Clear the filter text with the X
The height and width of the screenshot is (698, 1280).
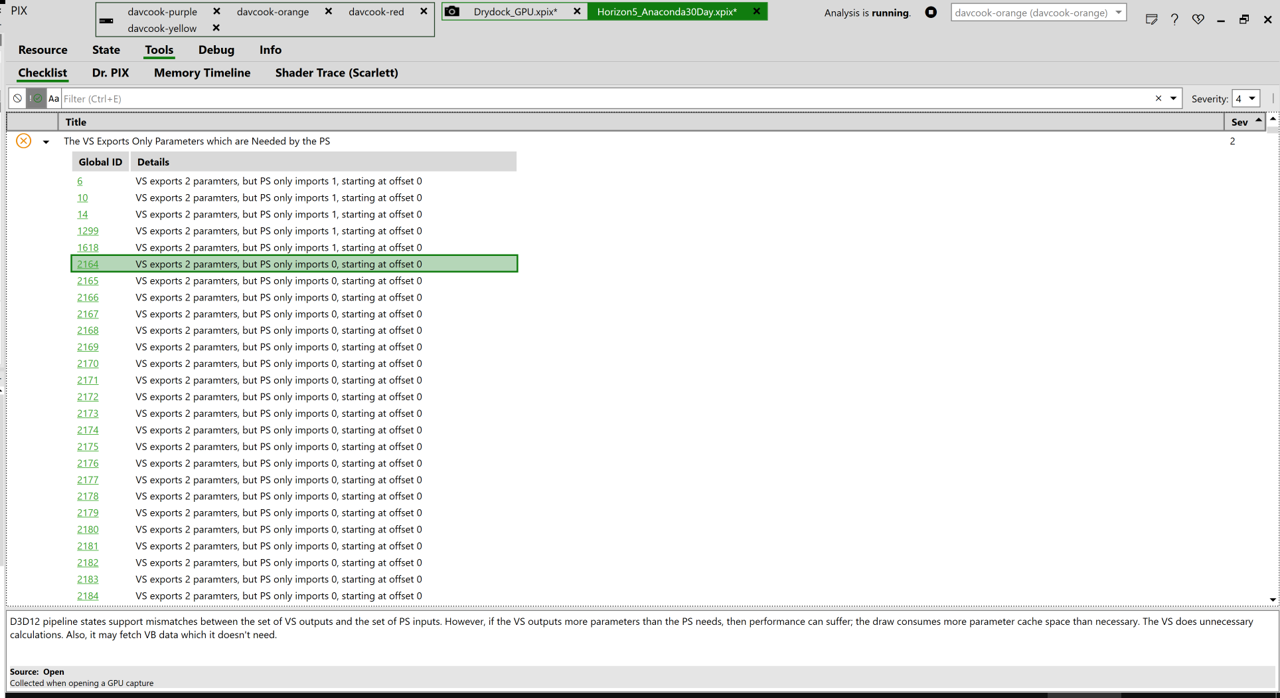click(1158, 99)
